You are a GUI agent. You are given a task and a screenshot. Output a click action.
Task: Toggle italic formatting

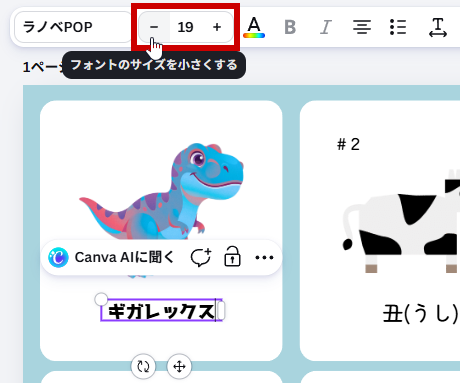tap(326, 27)
